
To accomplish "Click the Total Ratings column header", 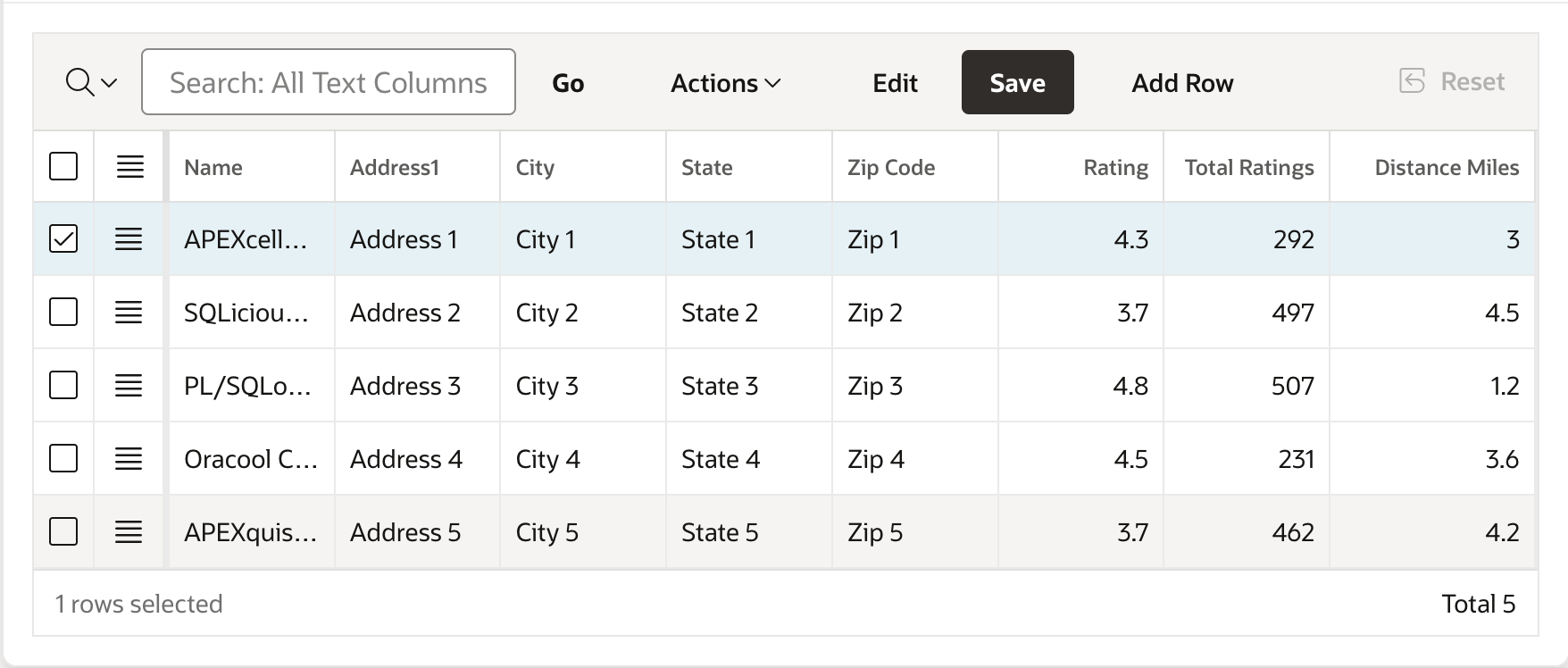I will (x=1247, y=167).
